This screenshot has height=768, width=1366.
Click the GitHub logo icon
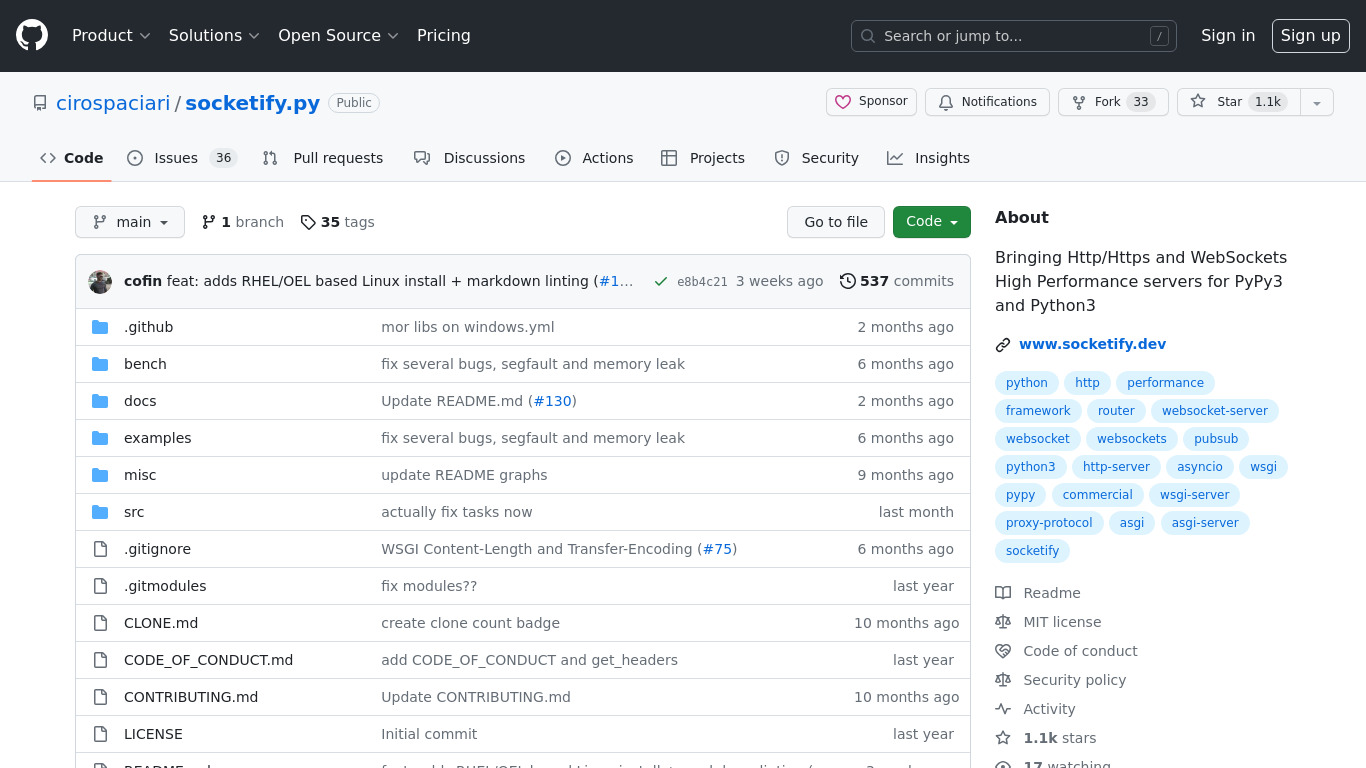click(32, 36)
